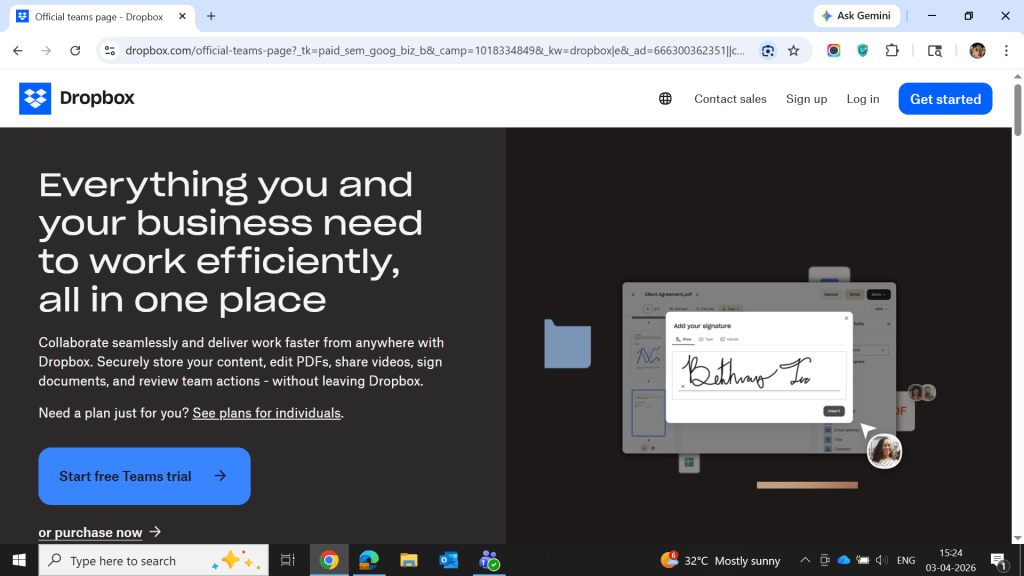This screenshot has width=1024, height=576.
Task: Bookmark the page with the star icon
Action: pos(794,50)
